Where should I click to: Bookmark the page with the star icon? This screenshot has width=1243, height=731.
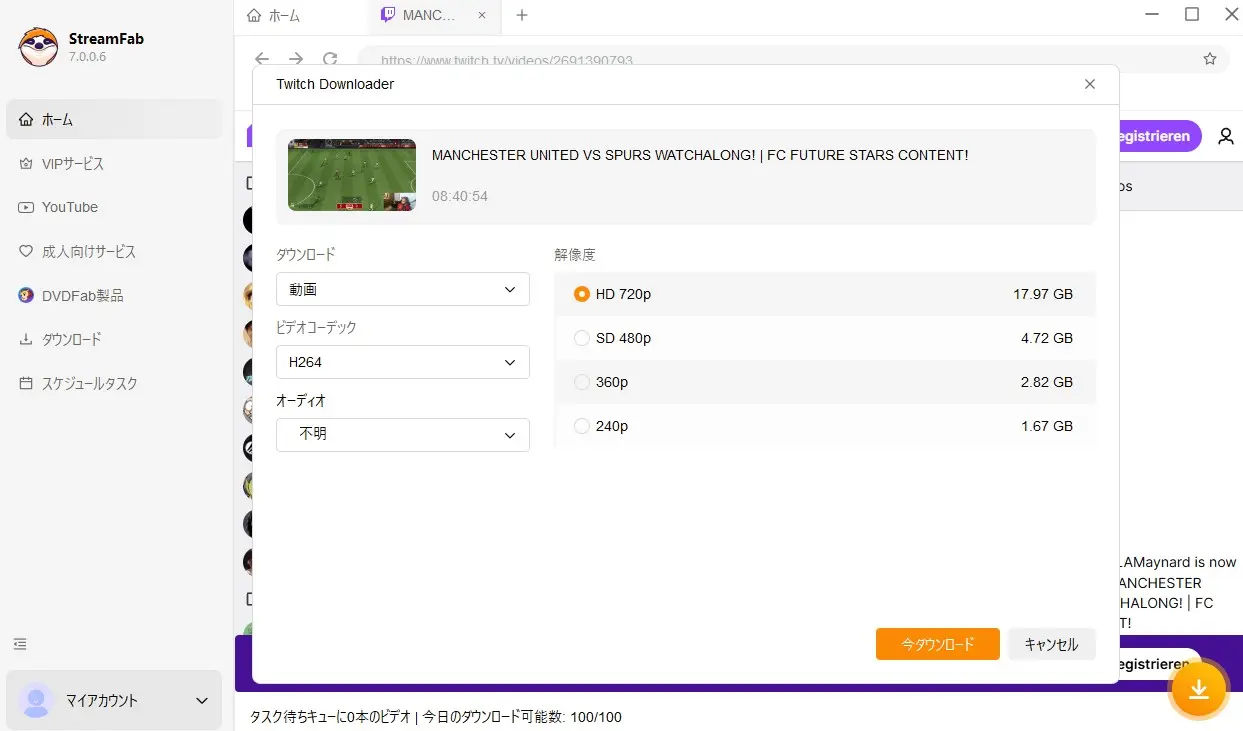tap(1210, 59)
